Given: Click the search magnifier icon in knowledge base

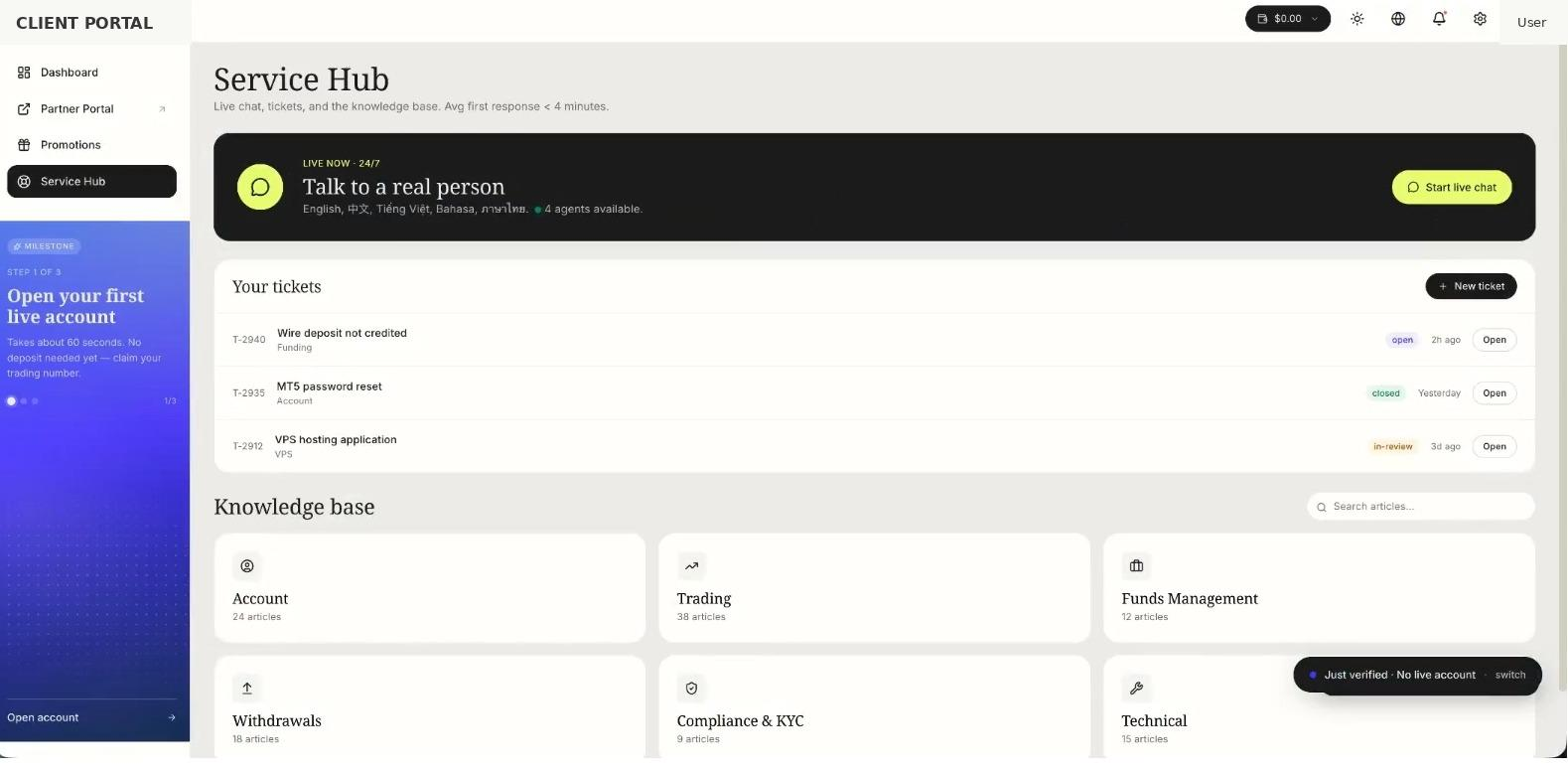Looking at the screenshot, I should [1322, 508].
